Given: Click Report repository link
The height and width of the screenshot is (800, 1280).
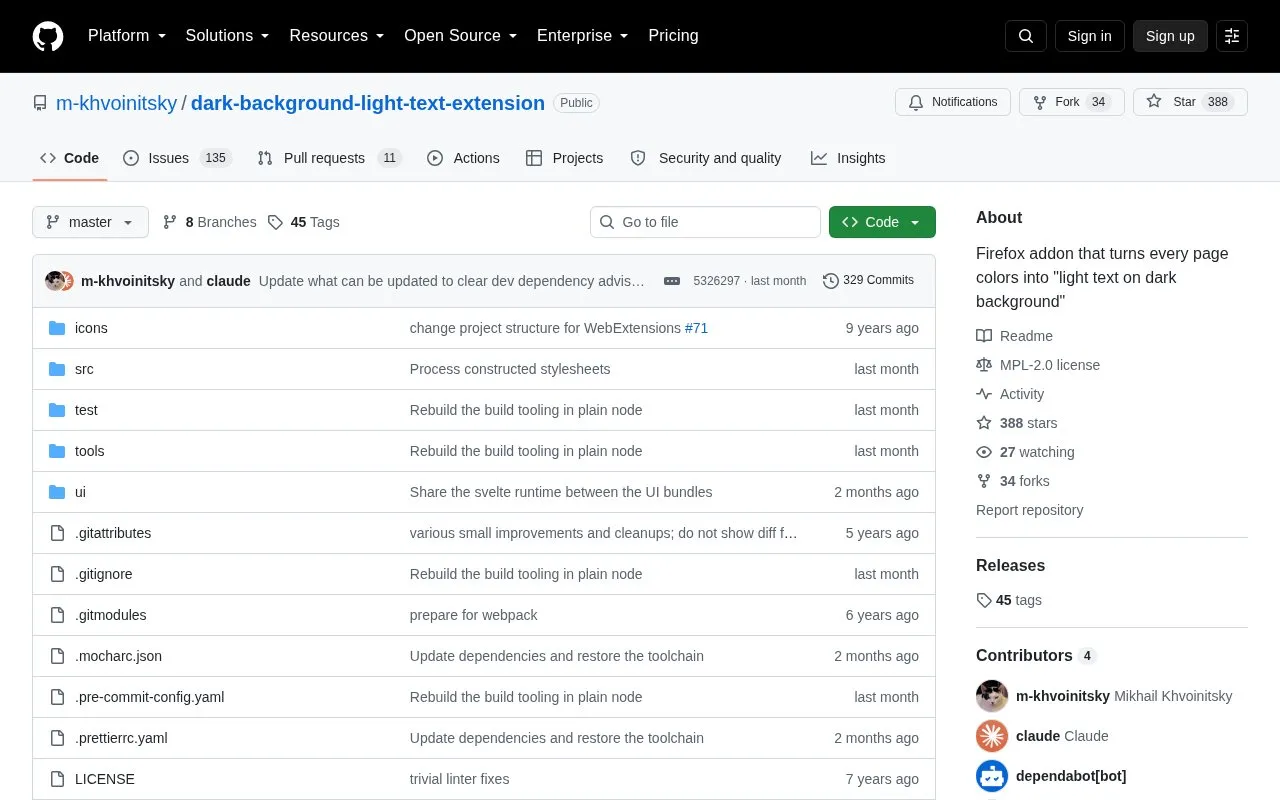Looking at the screenshot, I should 1029,510.
